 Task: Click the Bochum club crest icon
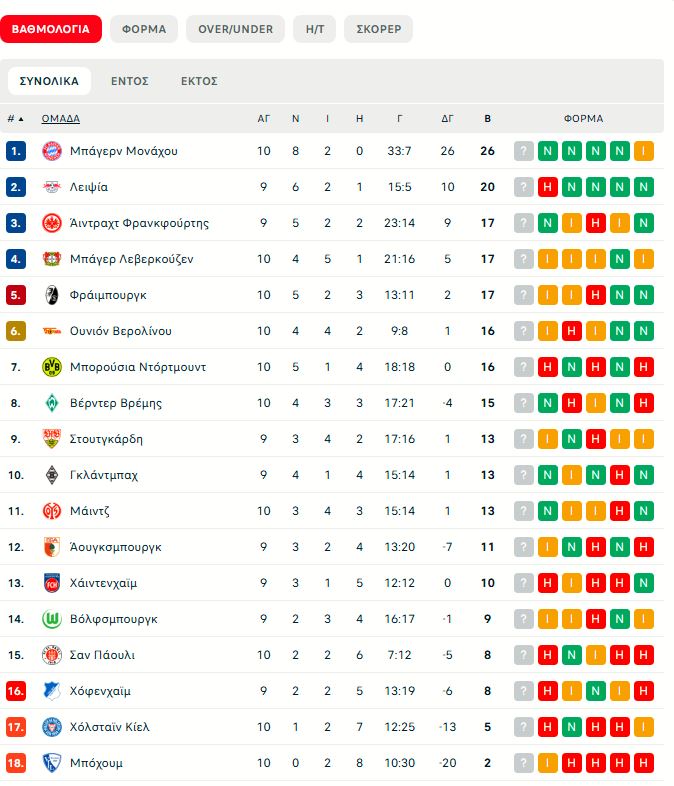pos(51,763)
